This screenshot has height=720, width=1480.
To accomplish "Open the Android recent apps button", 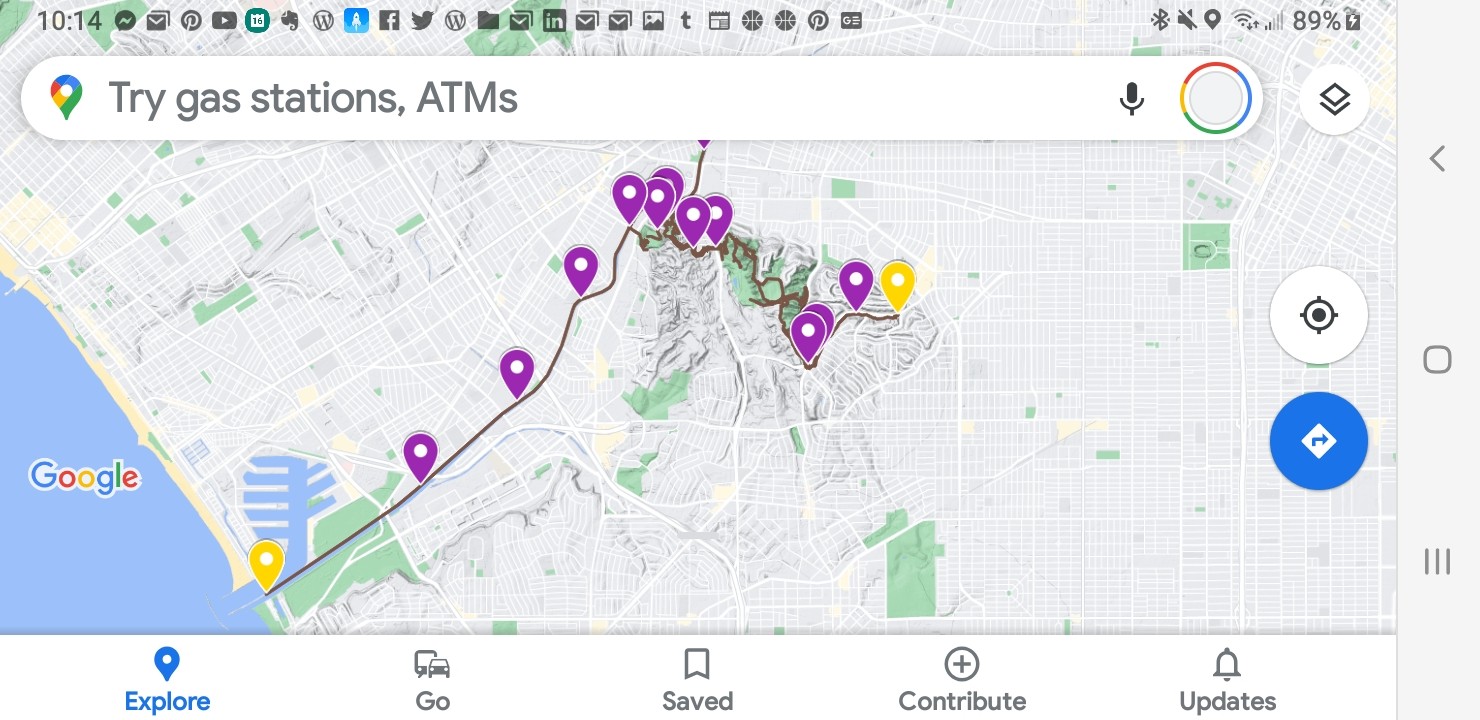I will (1437, 562).
